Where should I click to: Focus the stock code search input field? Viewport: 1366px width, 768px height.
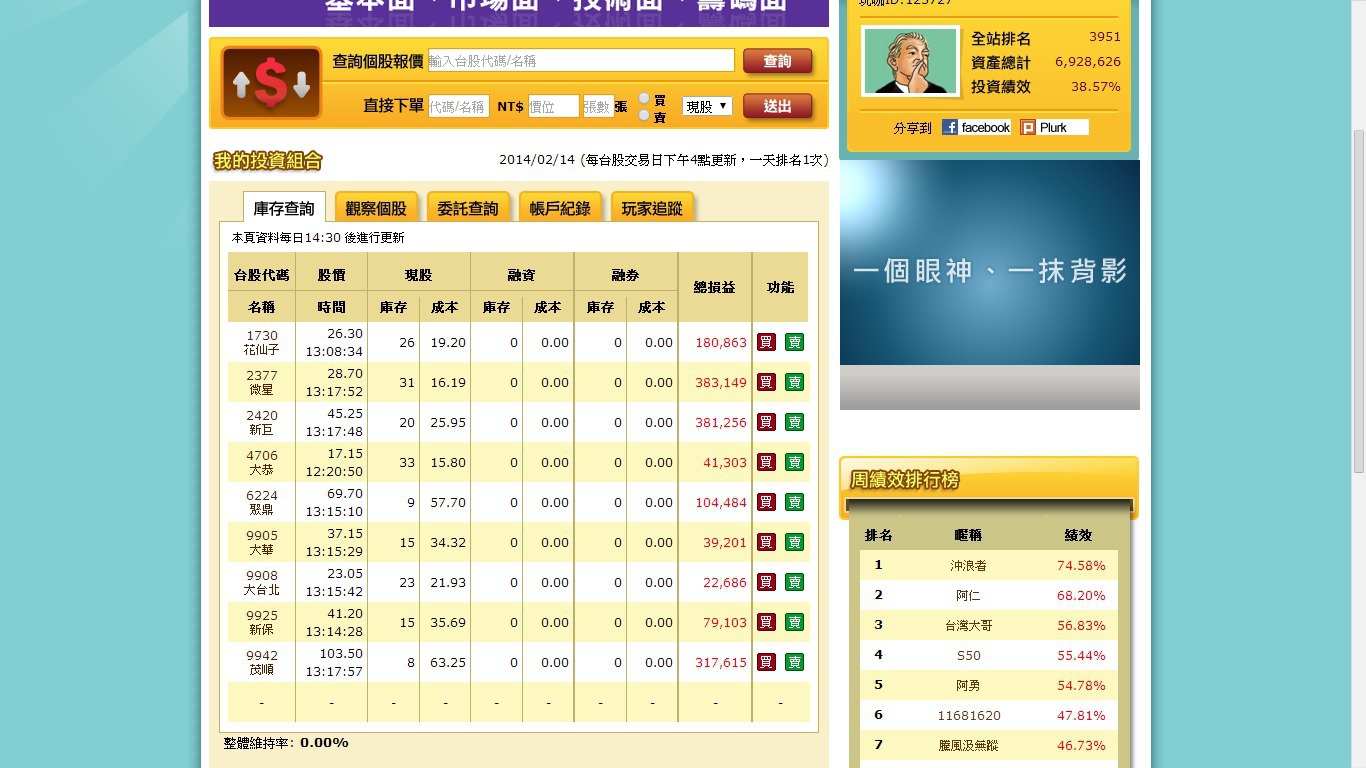coord(581,61)
